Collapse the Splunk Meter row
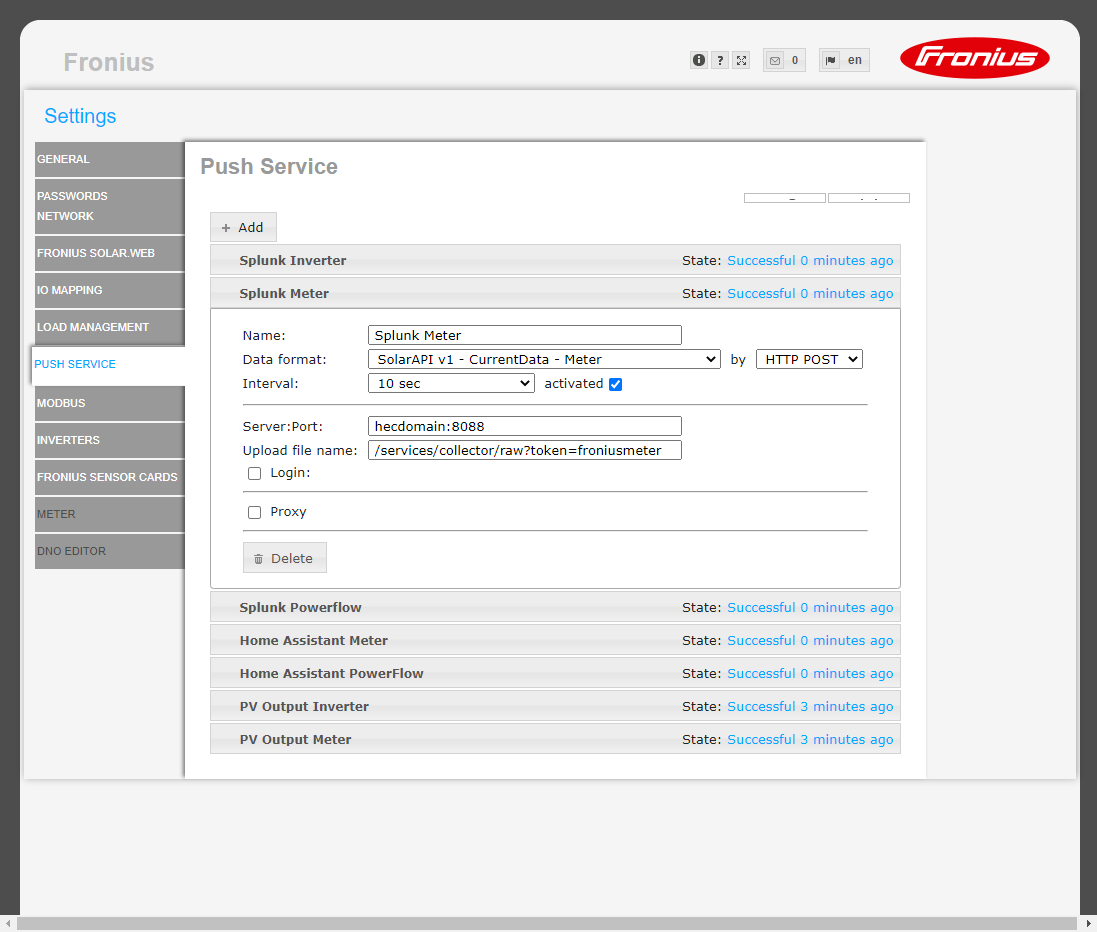The image size is (1097, 932). (555, 293)
